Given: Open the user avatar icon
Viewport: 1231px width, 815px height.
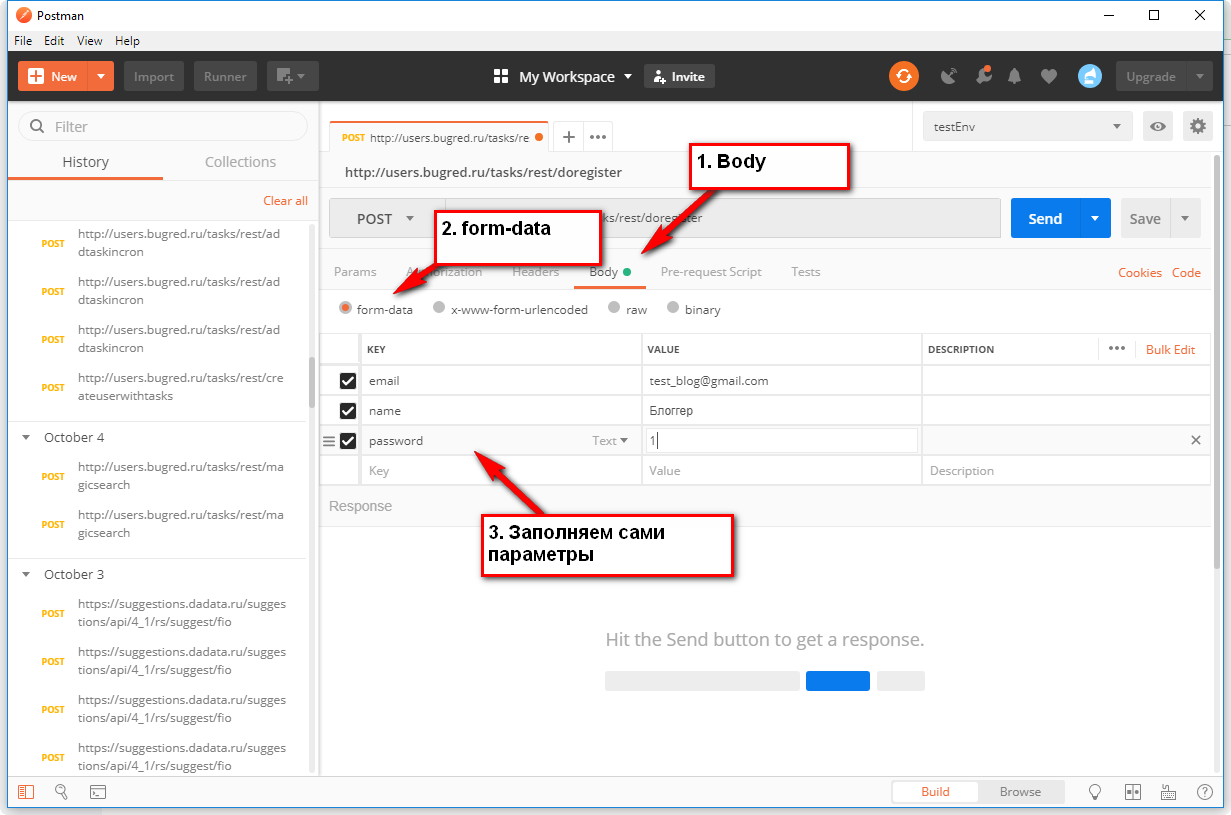Looking at the screenshot, I should [1090, 76].
